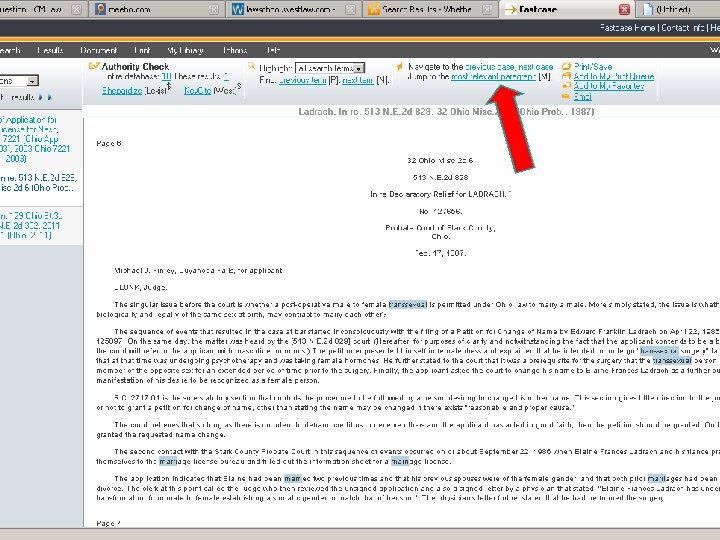The image size is (720, 540).
Task: Click the Fastcase Home link
Action: pyautogui.click(x=627, y=28)
